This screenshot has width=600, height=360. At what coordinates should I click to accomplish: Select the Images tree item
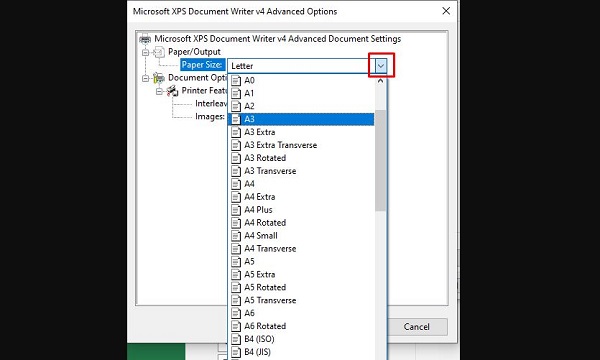point(210,116)
